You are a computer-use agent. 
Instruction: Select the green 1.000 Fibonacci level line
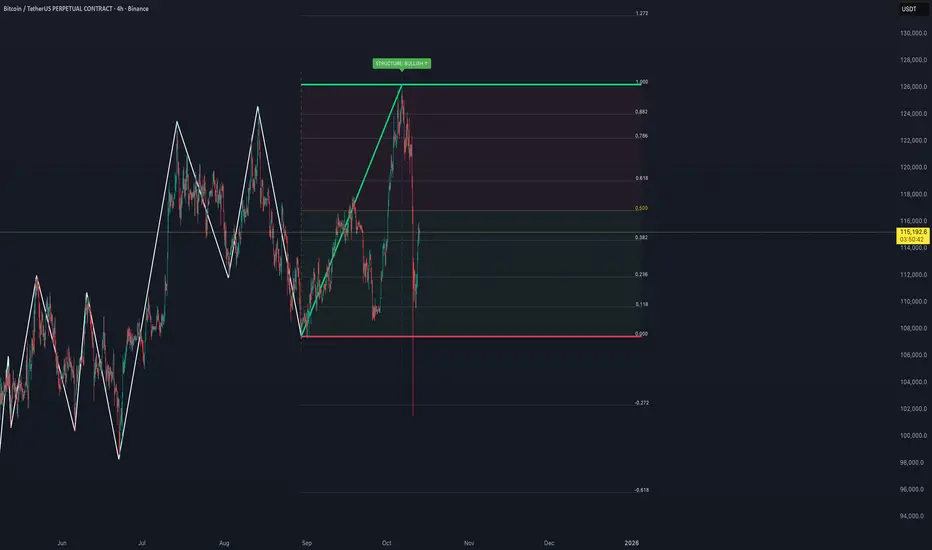coord(471,84)
